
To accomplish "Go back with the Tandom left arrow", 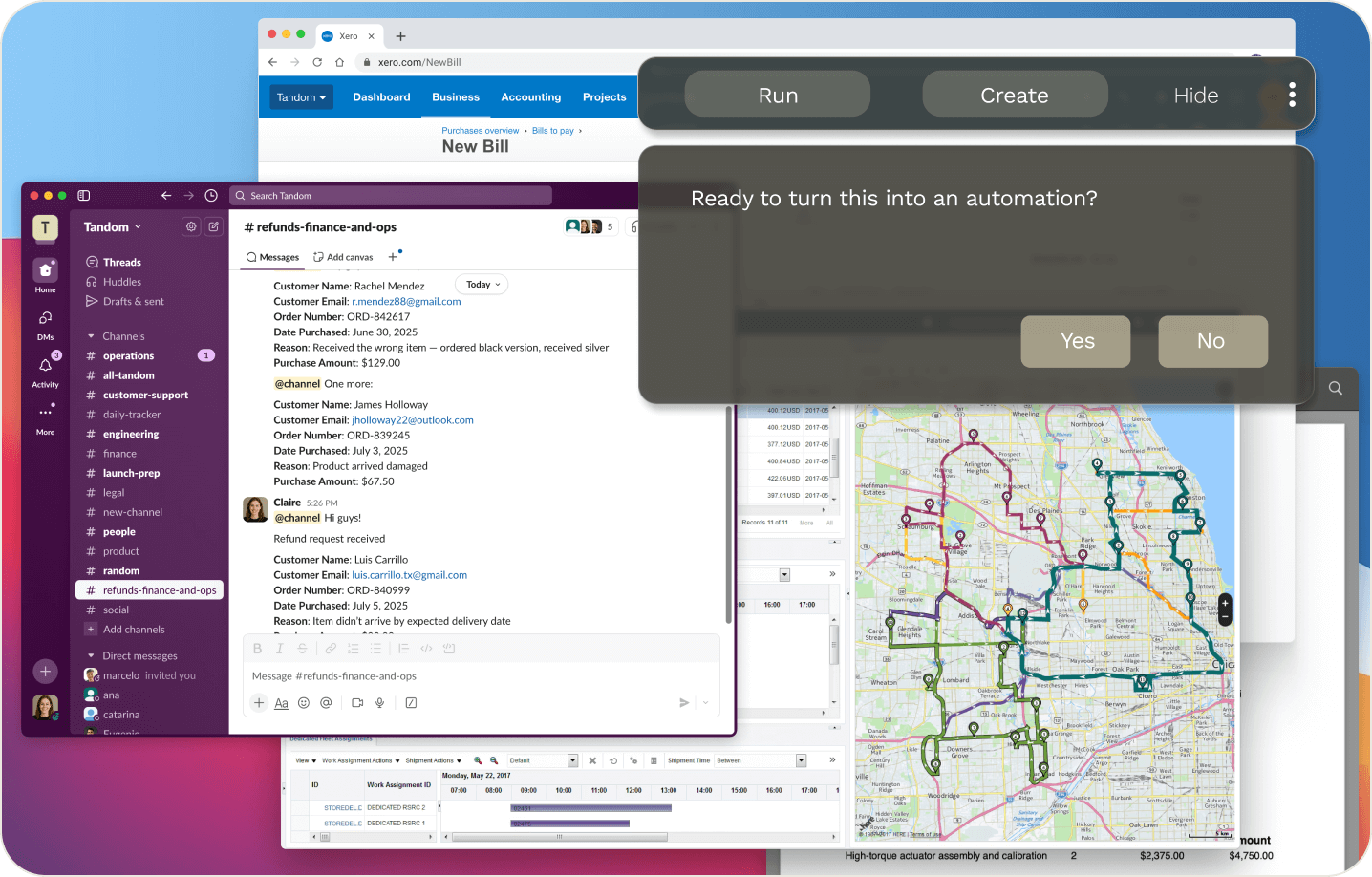I will pyautogui.click(x=166, y=196).
